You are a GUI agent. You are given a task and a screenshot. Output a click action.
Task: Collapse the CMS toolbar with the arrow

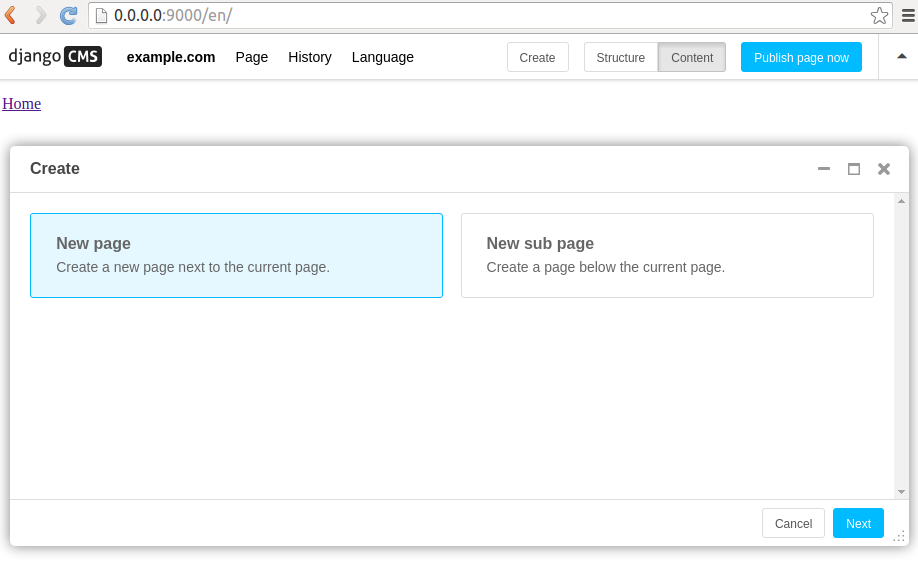click(x=901, y=57)
